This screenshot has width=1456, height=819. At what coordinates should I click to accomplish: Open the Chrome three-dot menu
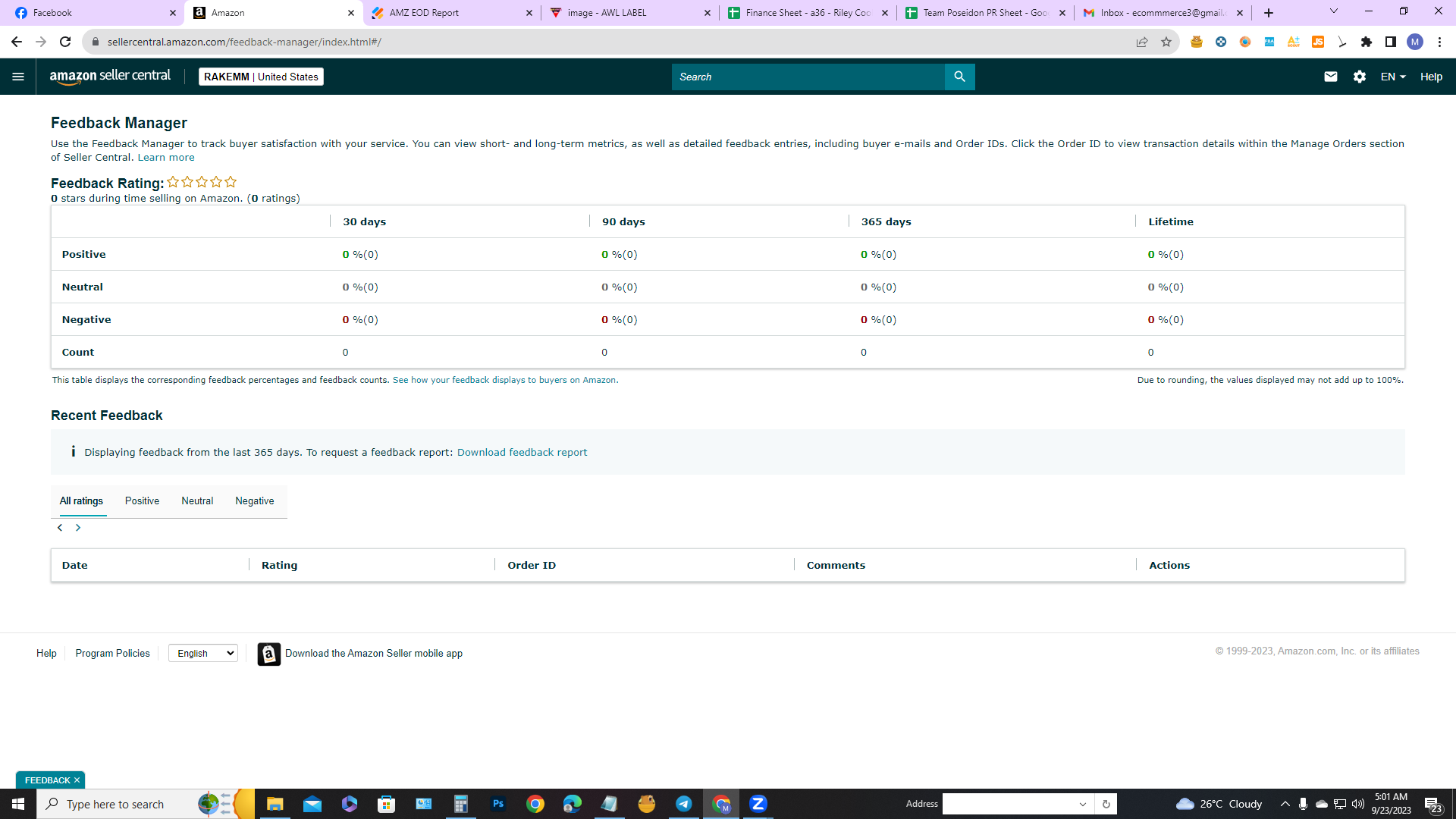click(x=1439, y=42)
